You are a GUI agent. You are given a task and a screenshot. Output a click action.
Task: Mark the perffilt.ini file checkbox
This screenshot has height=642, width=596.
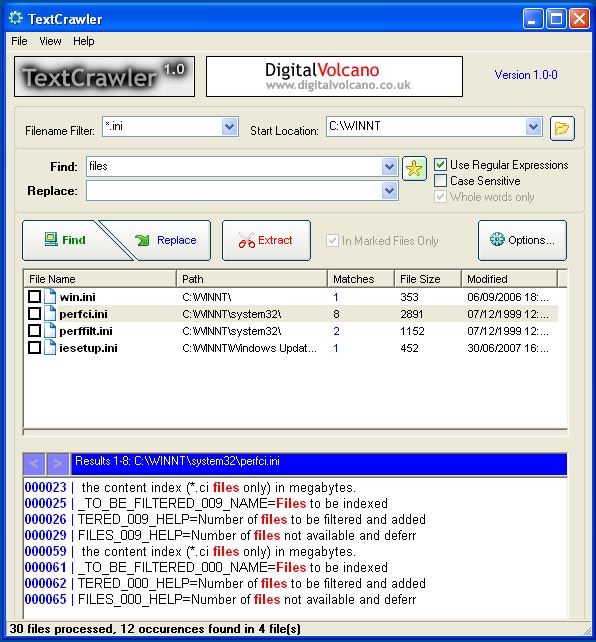point(34,330)
